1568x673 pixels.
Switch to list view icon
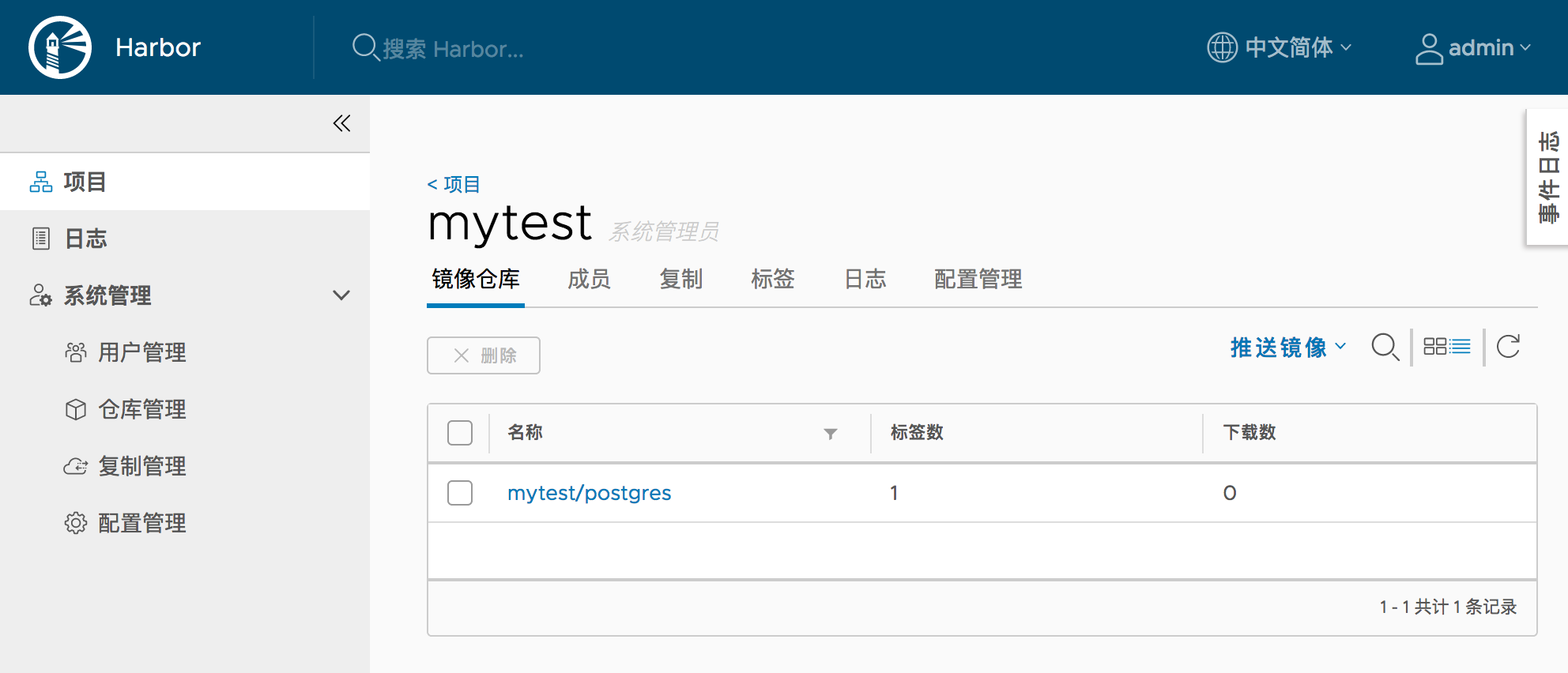pyautogui.click(x=1461, y=347)
